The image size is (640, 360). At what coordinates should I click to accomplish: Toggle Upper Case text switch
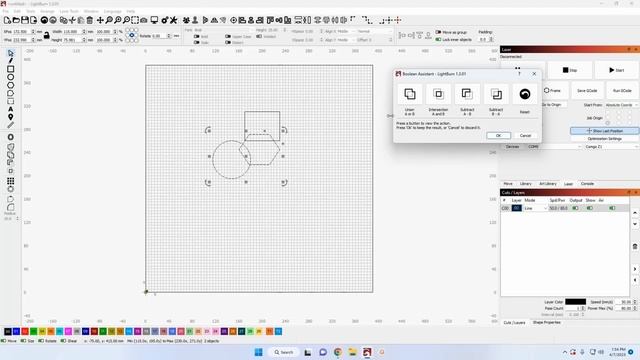point(228,37)
